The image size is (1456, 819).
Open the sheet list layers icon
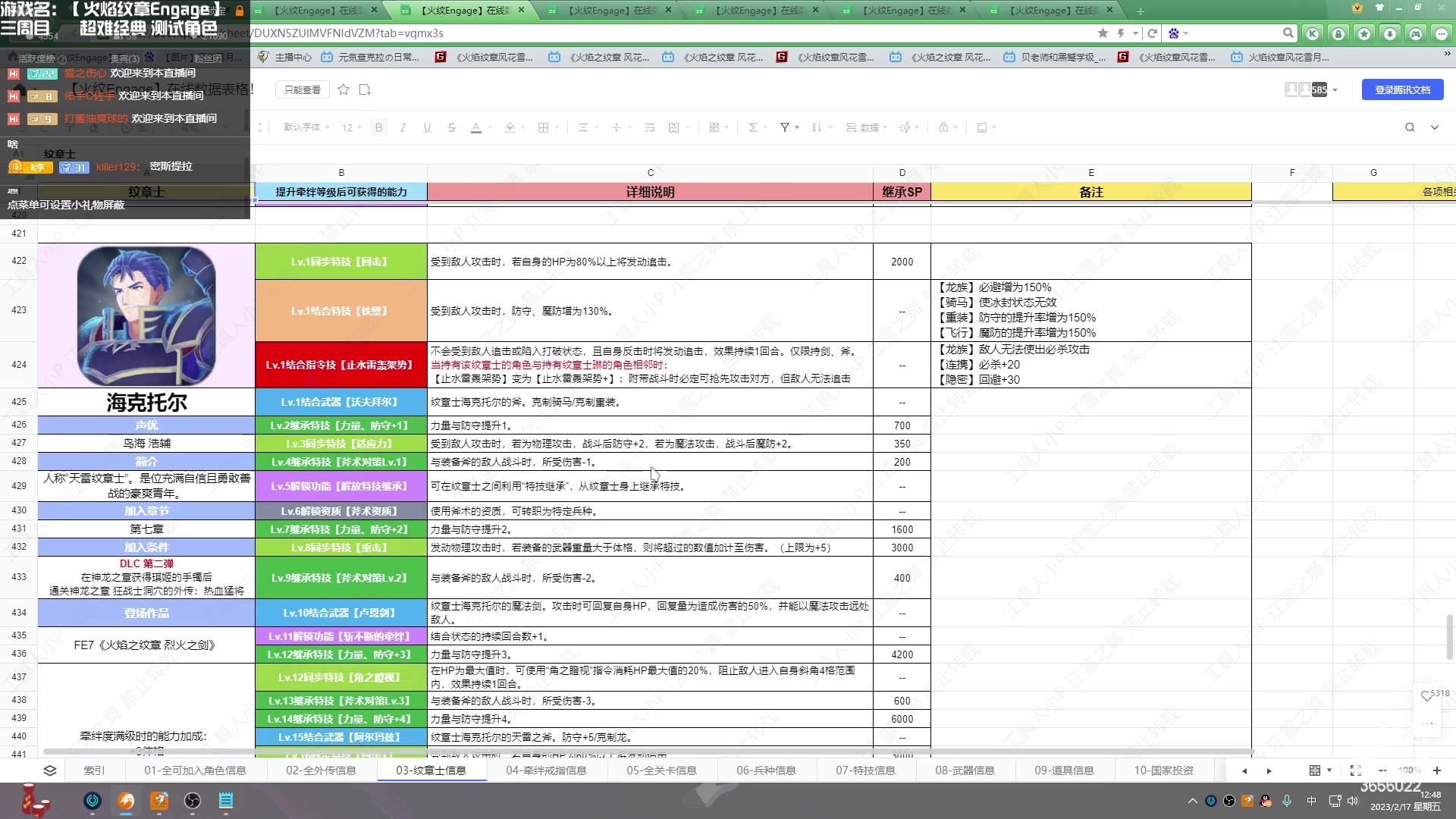pyautogui.click(x=50, y=770)
